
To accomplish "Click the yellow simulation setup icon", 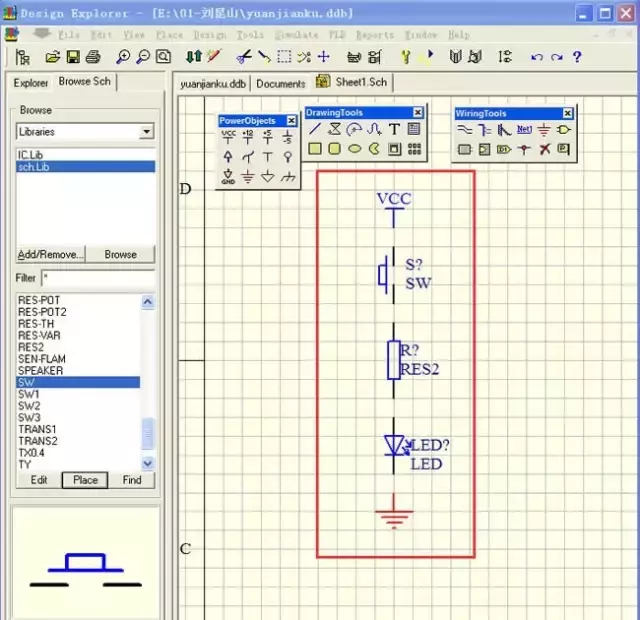I will 405,57.
